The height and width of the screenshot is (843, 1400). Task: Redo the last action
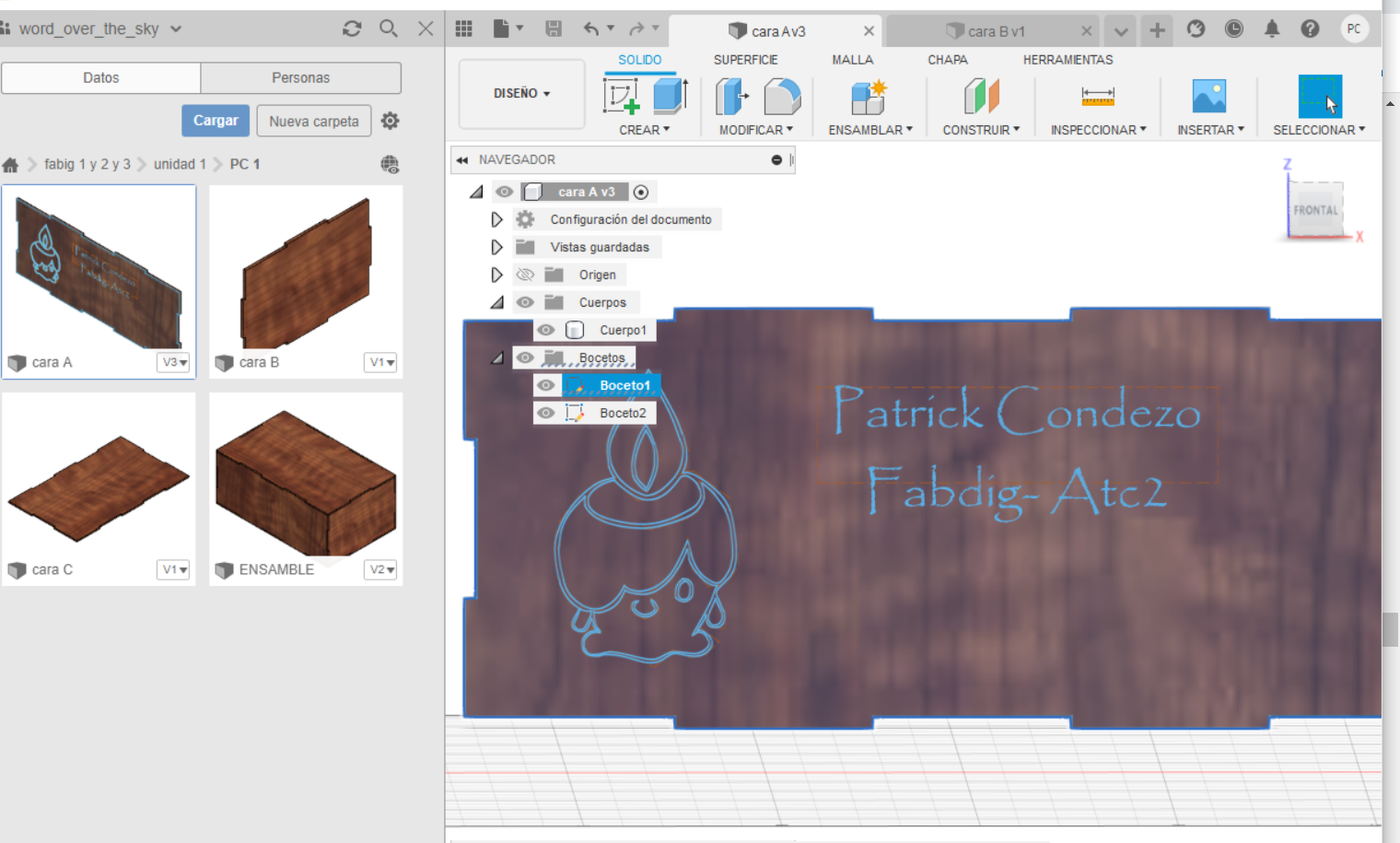[x=636, y=29]
